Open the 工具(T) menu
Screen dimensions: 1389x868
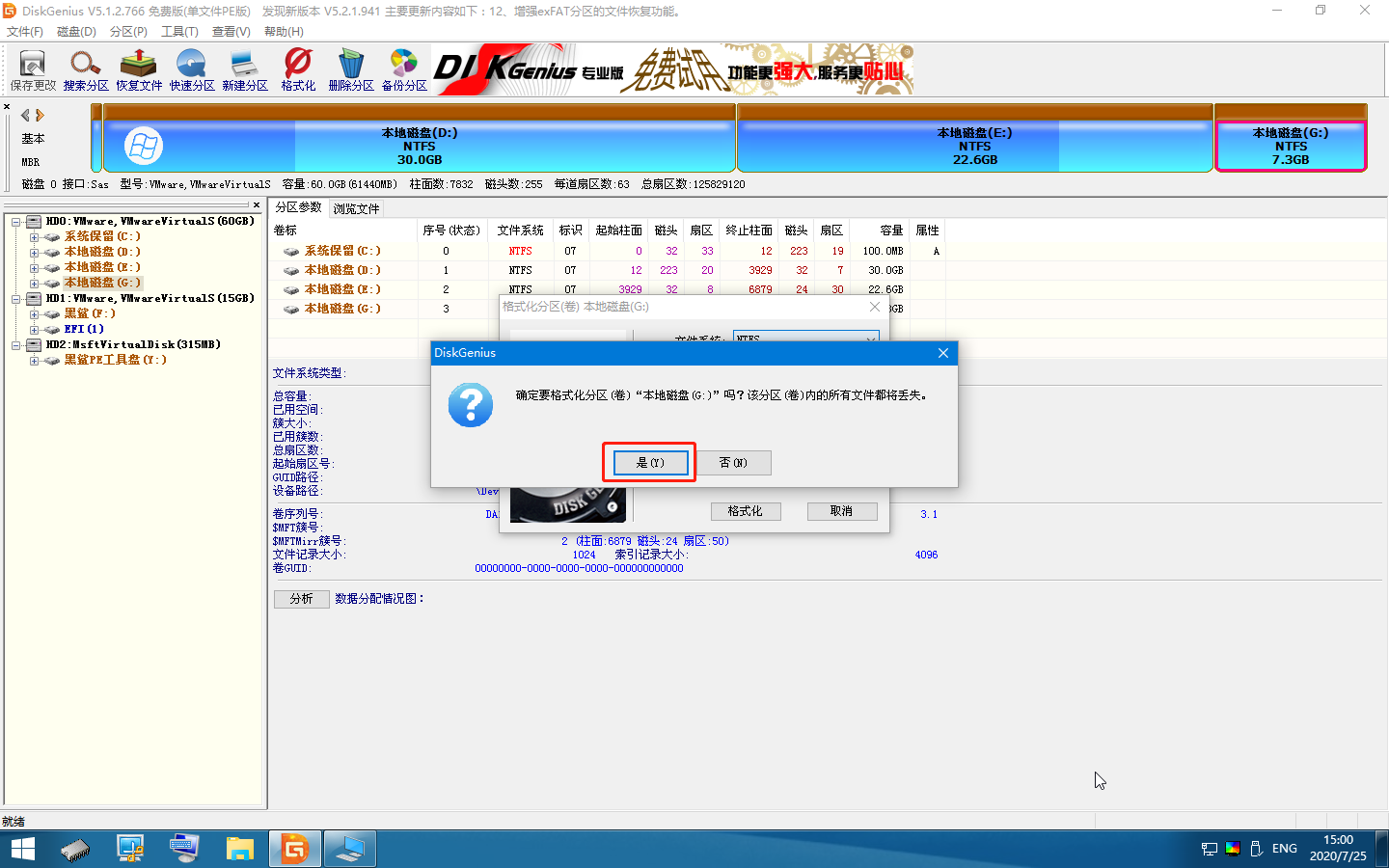[179, 32]
